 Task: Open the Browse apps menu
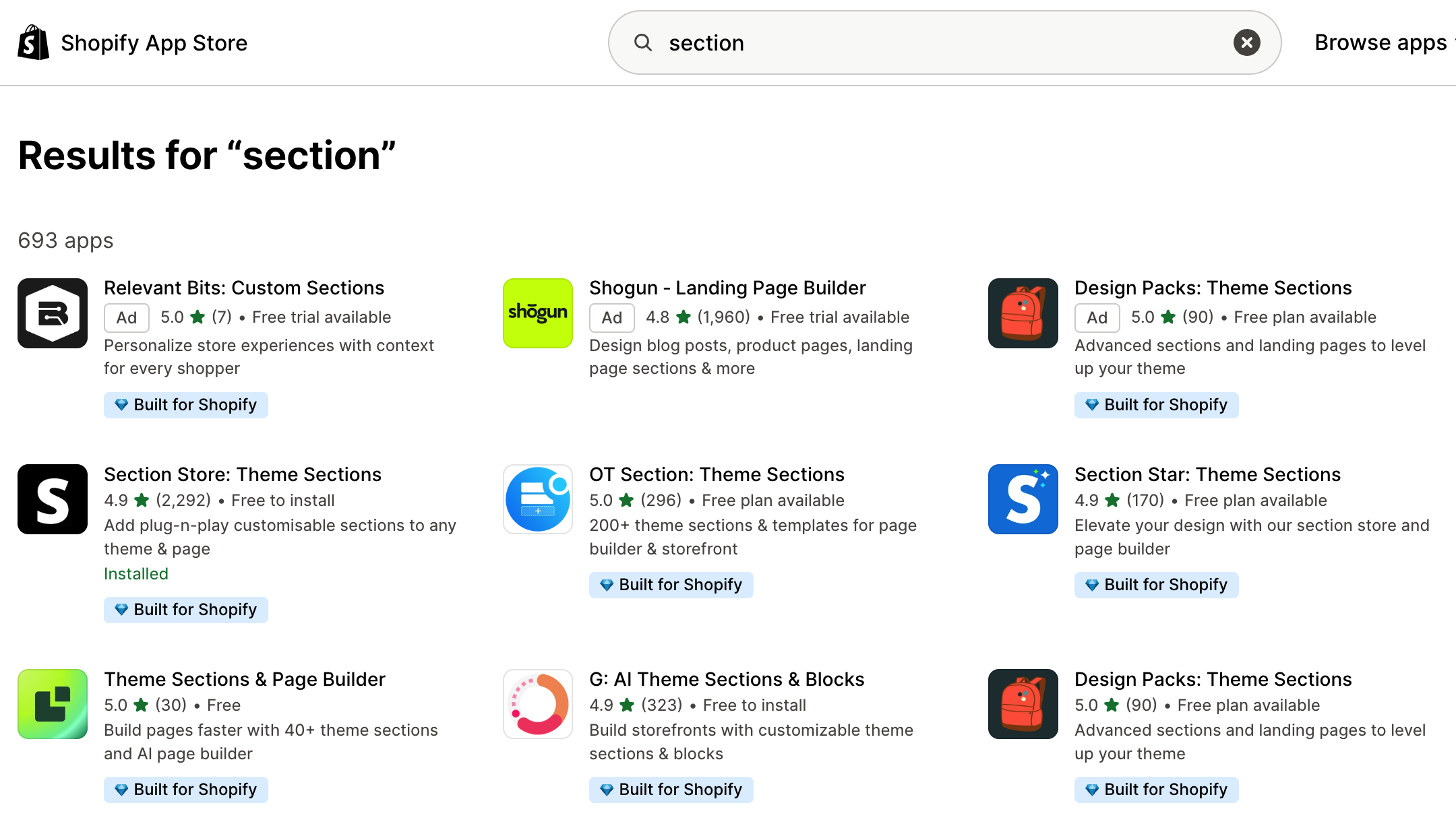tap(1381, 42)
